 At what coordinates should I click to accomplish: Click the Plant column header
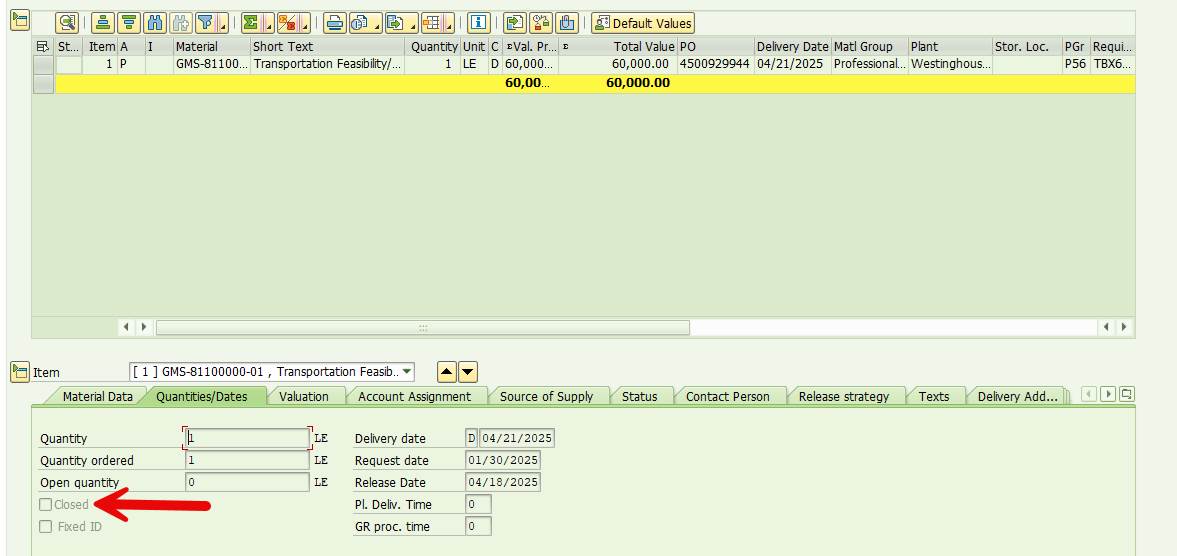coord(950,47)
